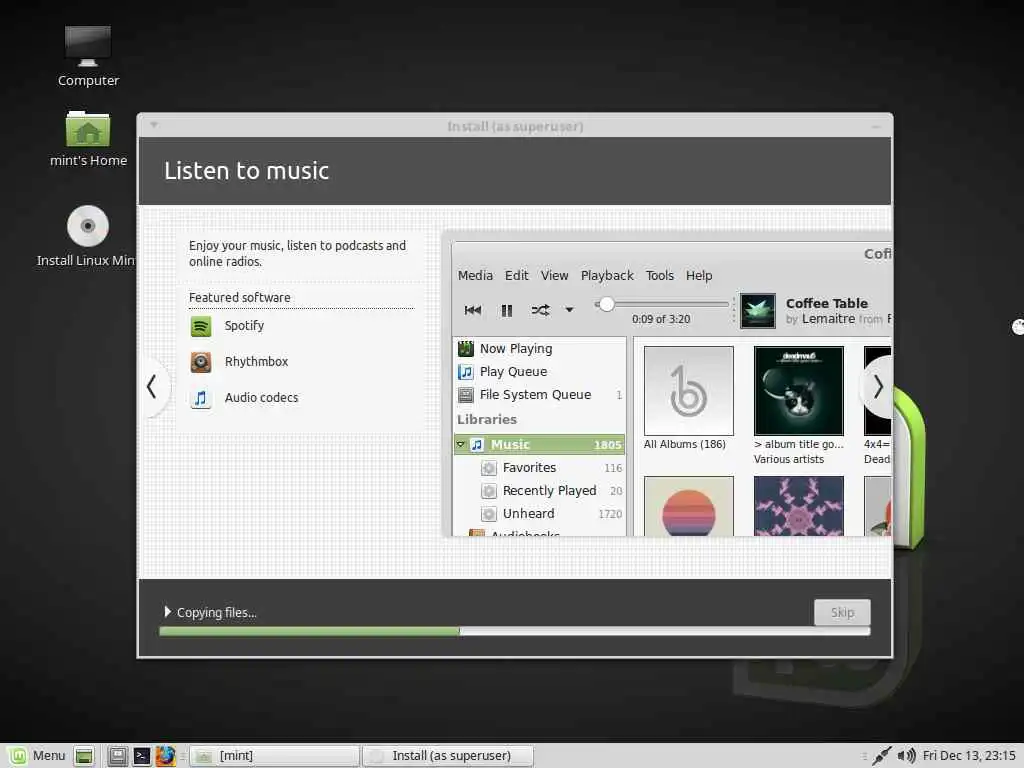Click the sunset circle album cover
The image size is (1024, 768).
pyautogui.click(x=688, y=506)
